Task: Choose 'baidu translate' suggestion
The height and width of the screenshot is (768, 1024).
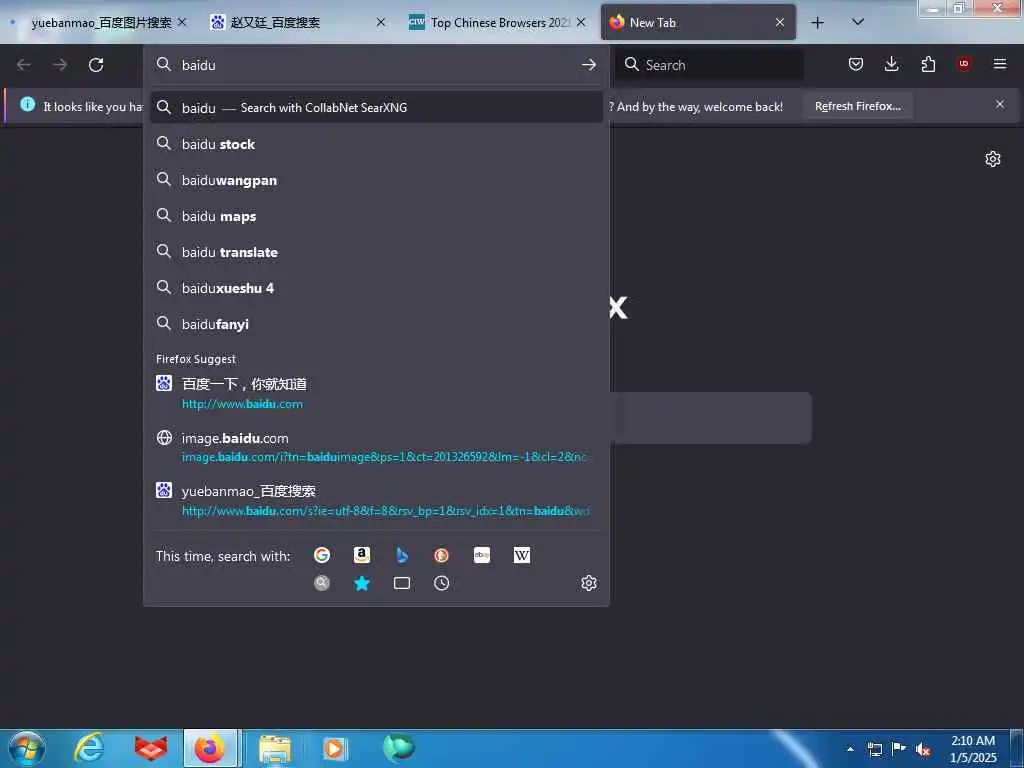Action: pos(376,252)
